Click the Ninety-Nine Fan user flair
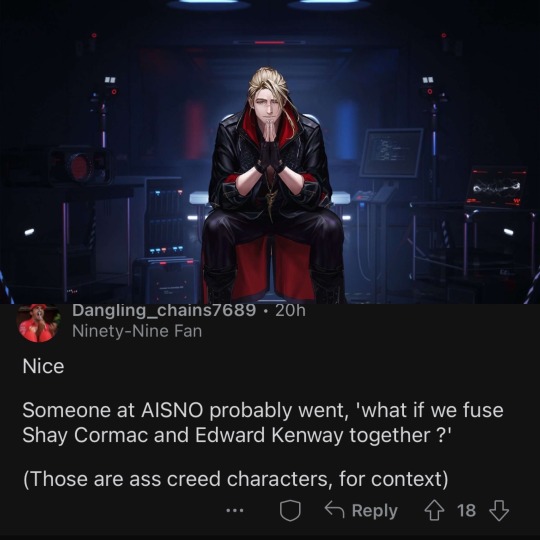 coord(137,331)
